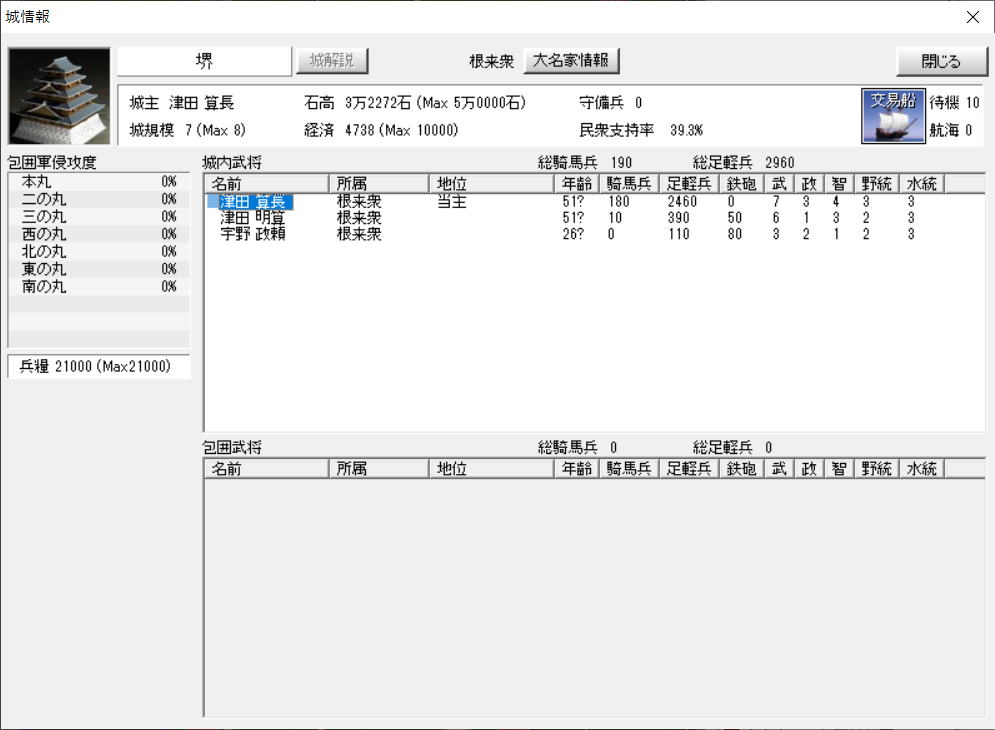The image size is (995, 730).
Task: Click the castle thumbnail image
Action: pos(59,97)
